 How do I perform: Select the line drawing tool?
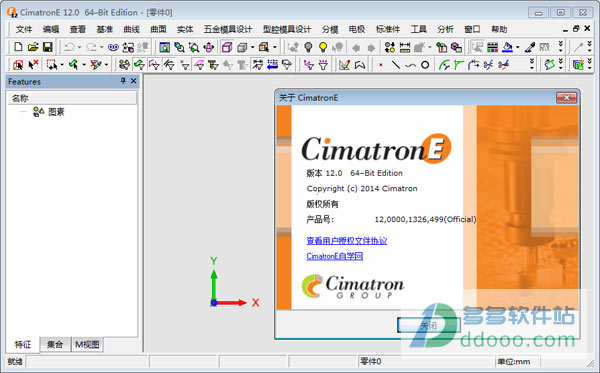pos(396,65)
